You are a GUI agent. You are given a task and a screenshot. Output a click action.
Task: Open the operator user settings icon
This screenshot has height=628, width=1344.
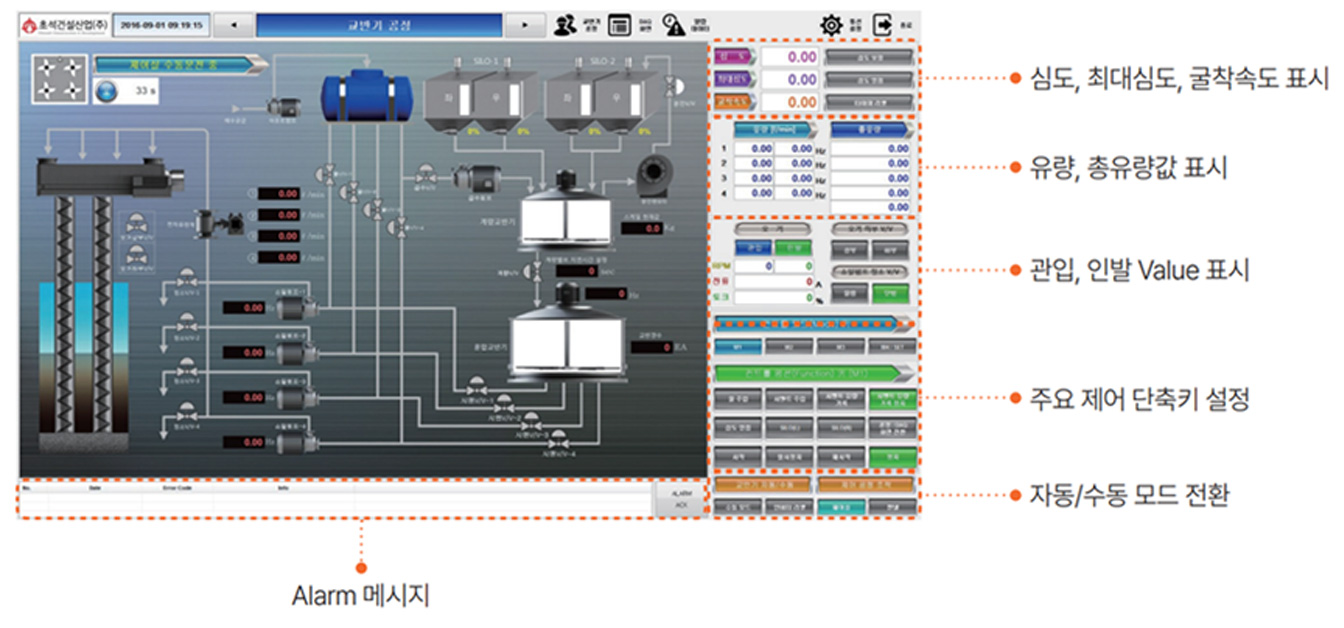(566, 25)
